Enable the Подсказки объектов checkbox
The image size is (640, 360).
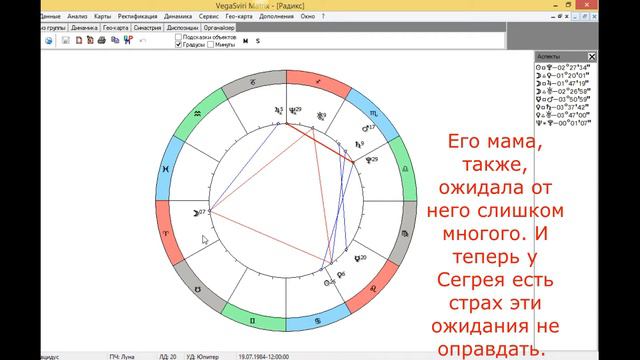(x=178, y=37)
